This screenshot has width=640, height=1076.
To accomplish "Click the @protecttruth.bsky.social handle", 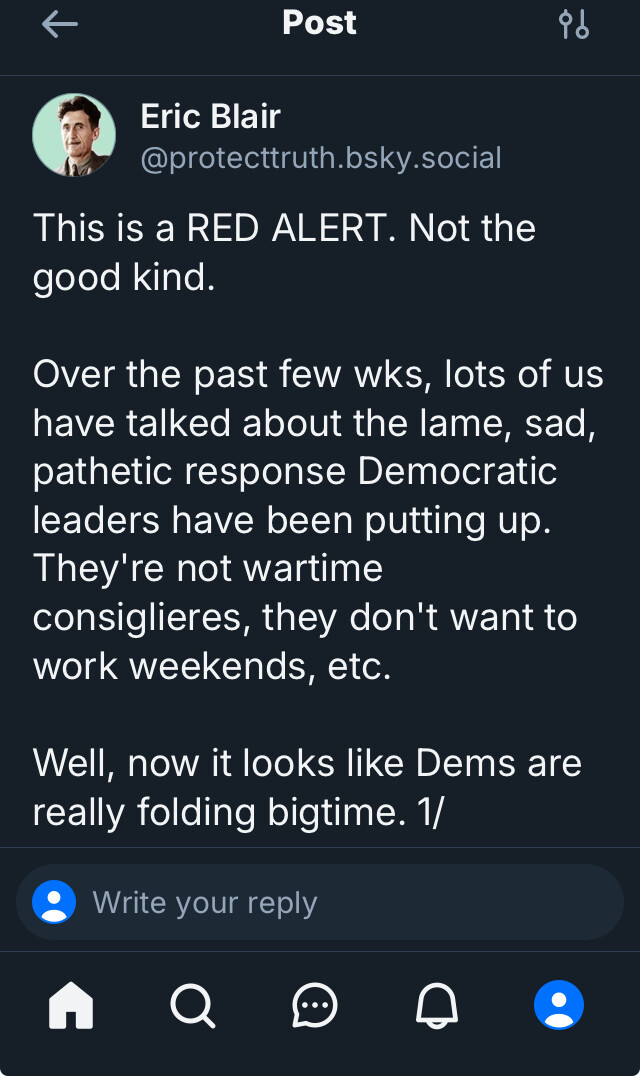I will coord(321,158).
